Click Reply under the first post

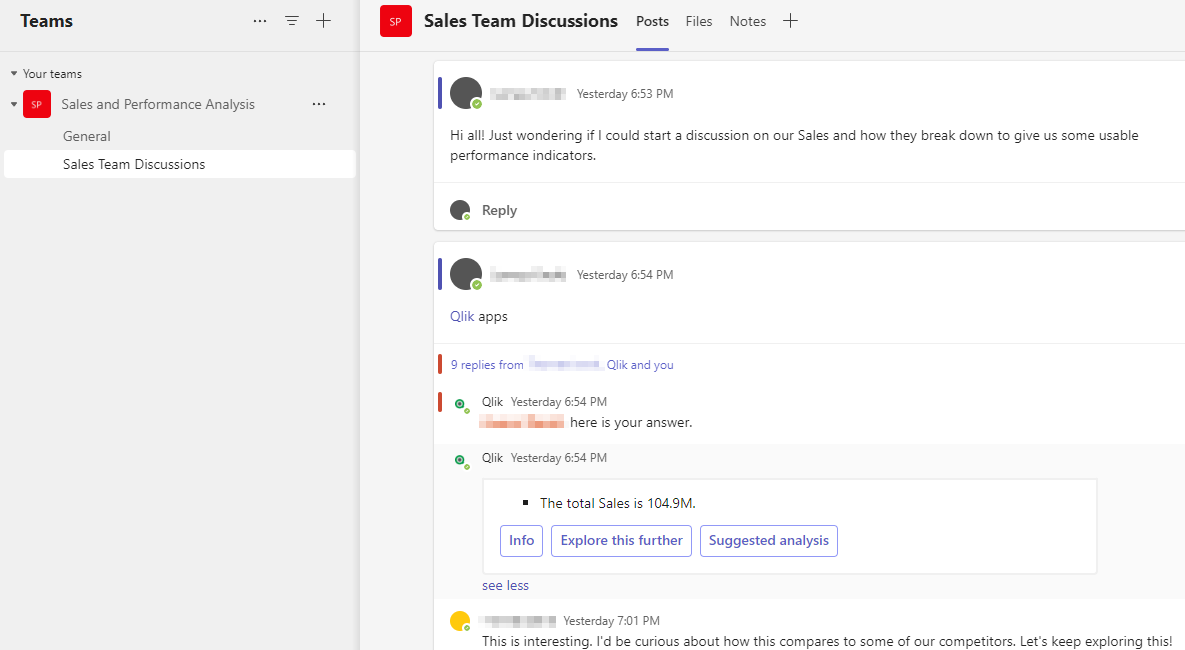click(500, 210)
